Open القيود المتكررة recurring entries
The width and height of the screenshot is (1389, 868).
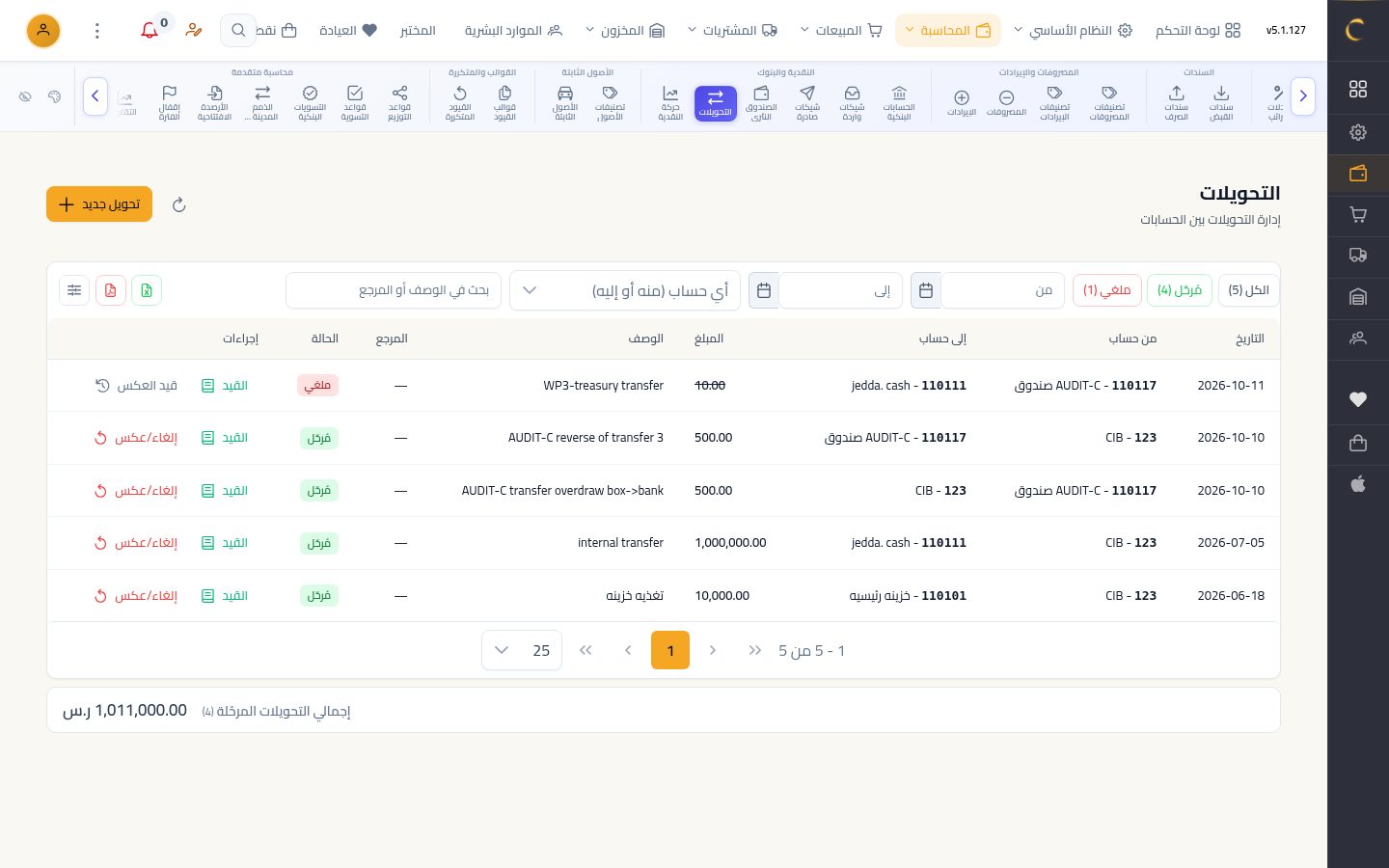(460, 102)
